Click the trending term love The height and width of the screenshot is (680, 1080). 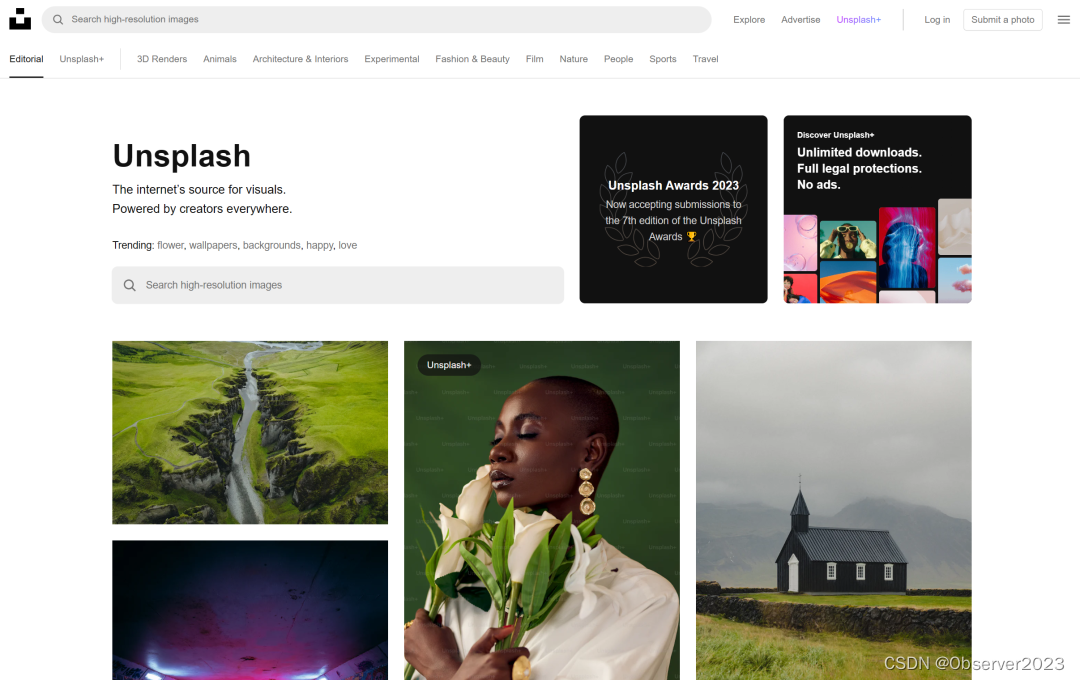coord(348,245)
